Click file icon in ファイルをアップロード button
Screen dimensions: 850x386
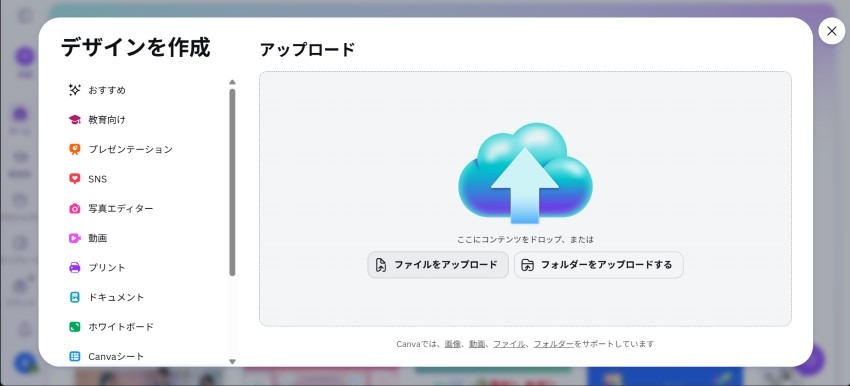click(x=381, y=265)
